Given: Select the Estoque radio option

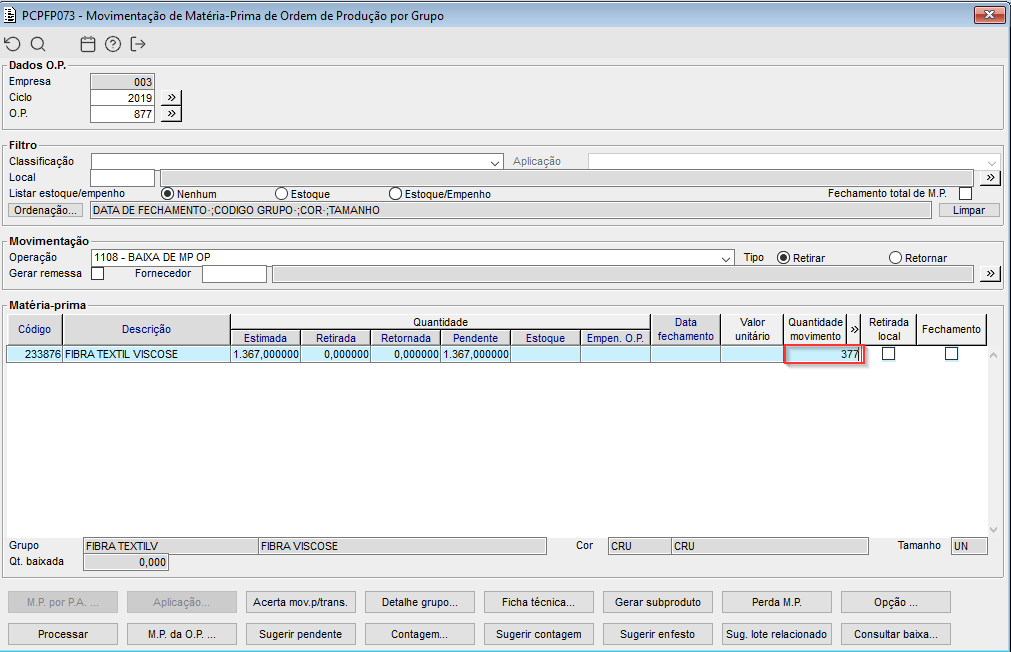Looking at the screenshot, I should [x=281, y=193].
